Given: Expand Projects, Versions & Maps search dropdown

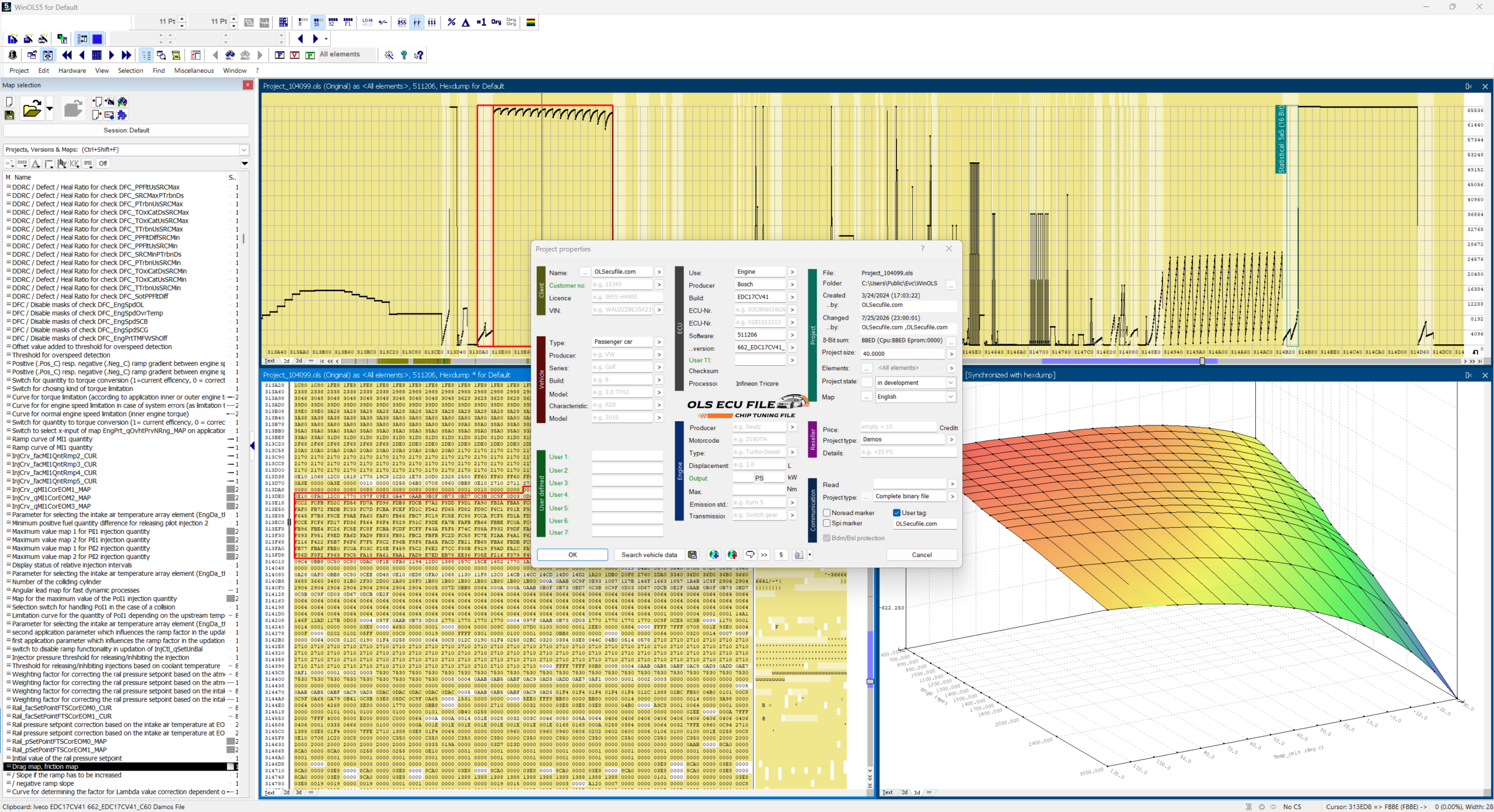Looking at the screenshot, I should (245, 150).
